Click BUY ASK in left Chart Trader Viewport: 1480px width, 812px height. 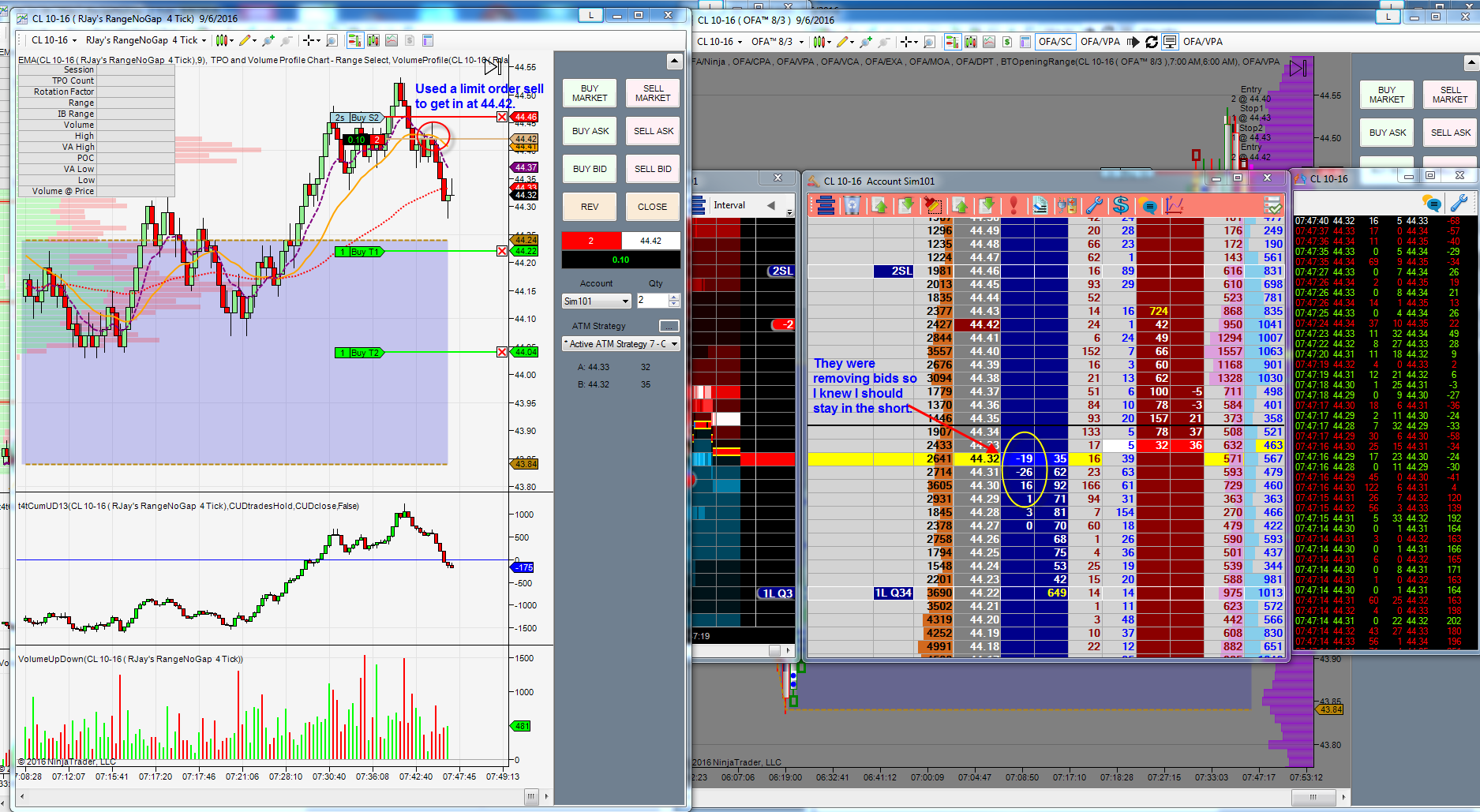590,131
